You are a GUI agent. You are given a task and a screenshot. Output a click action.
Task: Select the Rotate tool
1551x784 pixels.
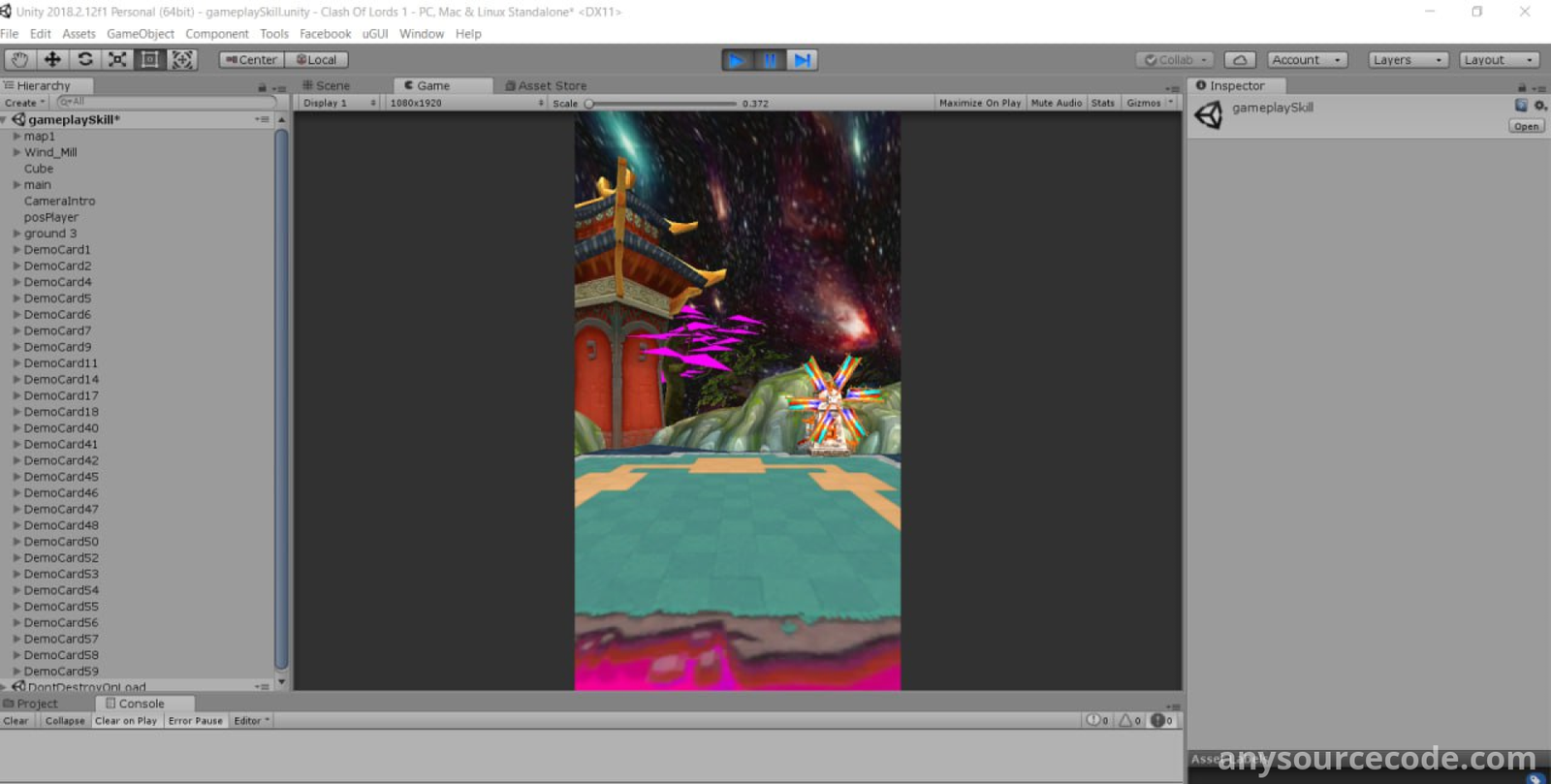coord(85,60)
